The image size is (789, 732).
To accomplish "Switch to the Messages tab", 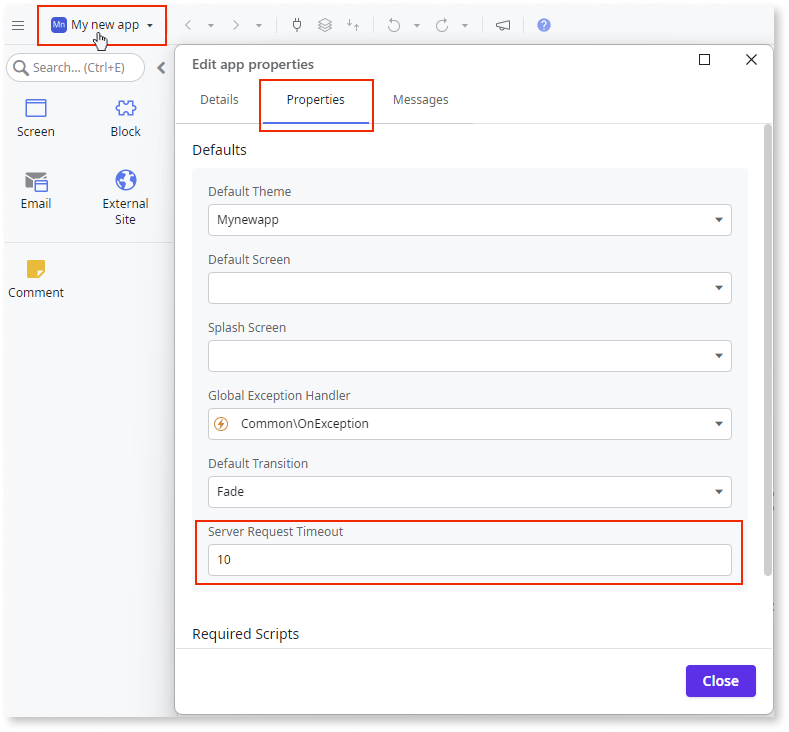I will 420,100.
